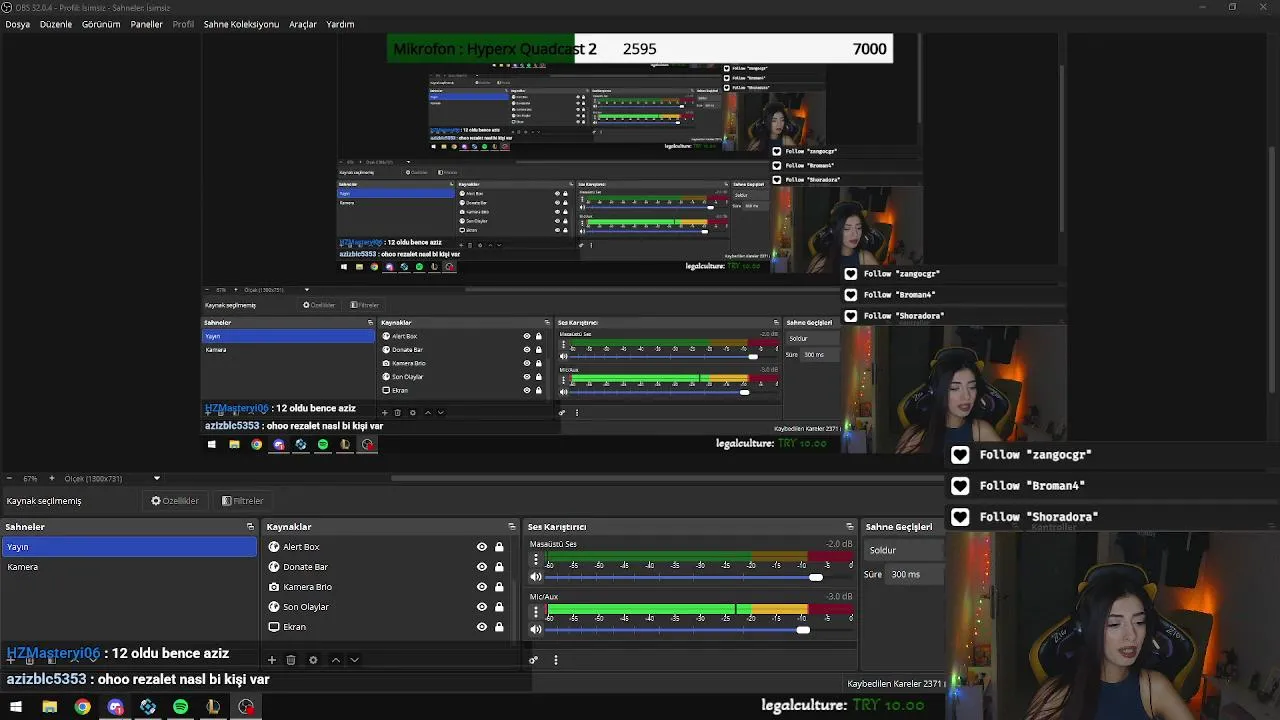Float the Ses Karıştırıcı dock pop-out icon

[x=850, y=527]
